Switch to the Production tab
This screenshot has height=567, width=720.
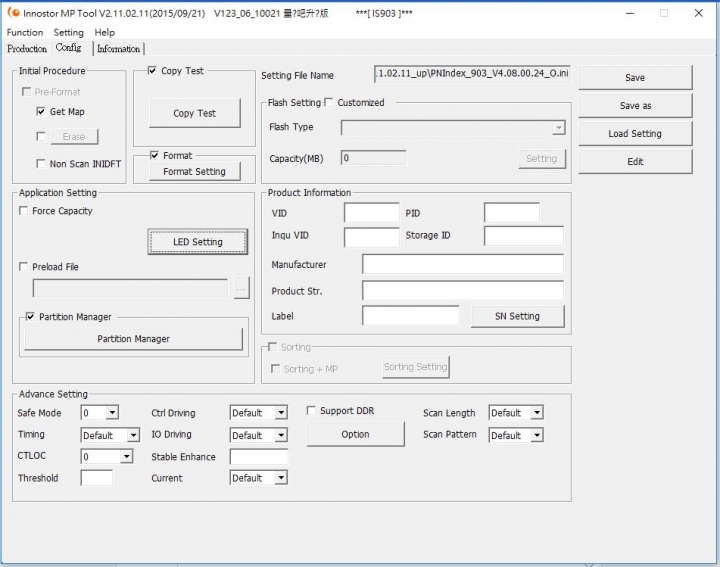pyautogui.click(x=27, y=49)
